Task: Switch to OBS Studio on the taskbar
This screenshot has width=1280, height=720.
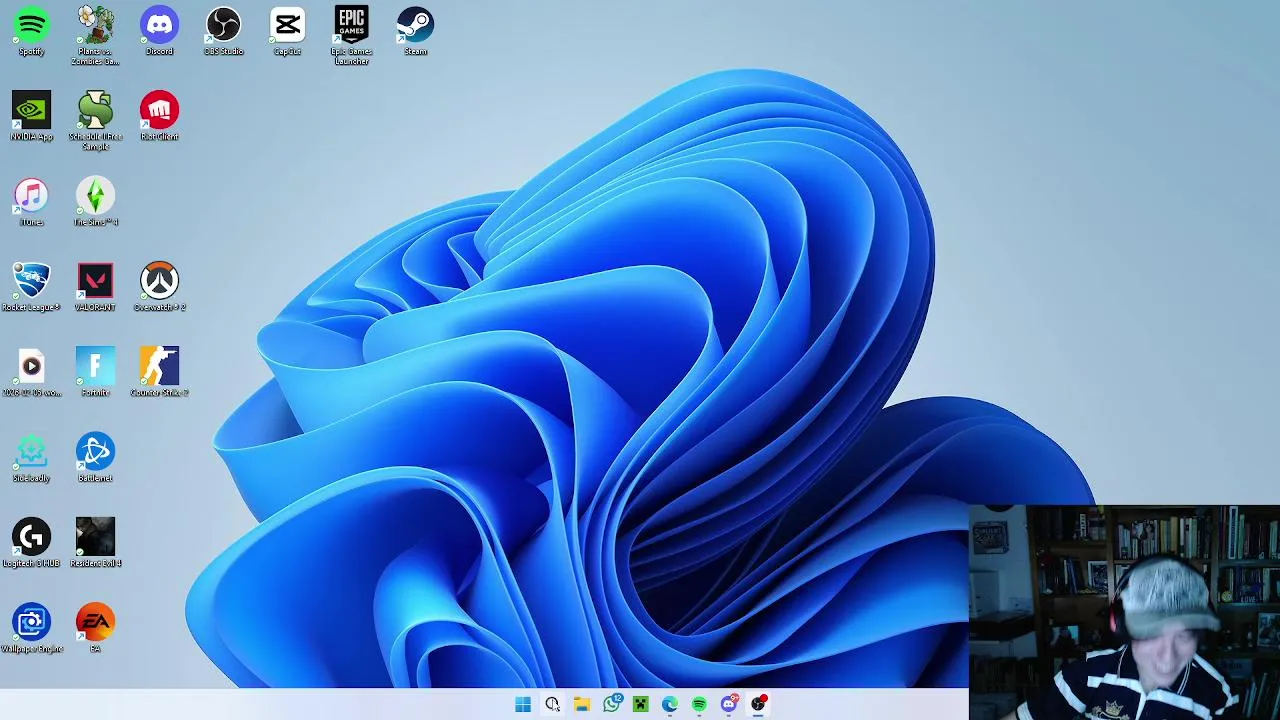Action: pyautogui.click(x=758, y=705)
